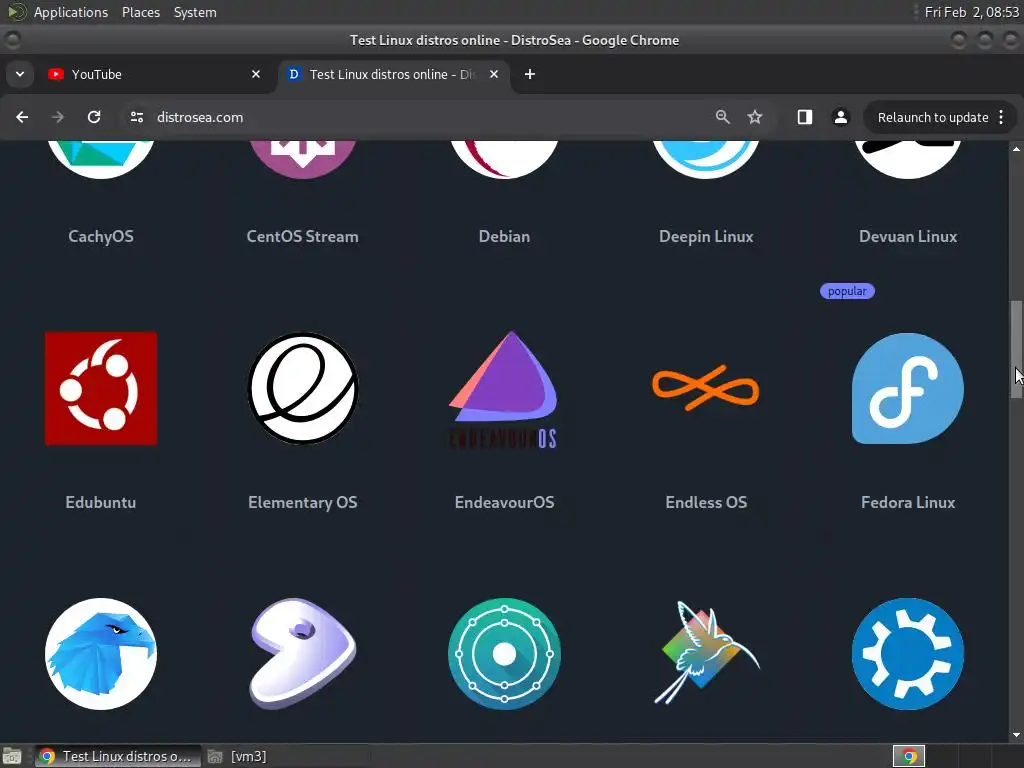This screenshot has height=768, width=1024.
Task: Click the CachyOS name link
Action: (x=101, y=236)
